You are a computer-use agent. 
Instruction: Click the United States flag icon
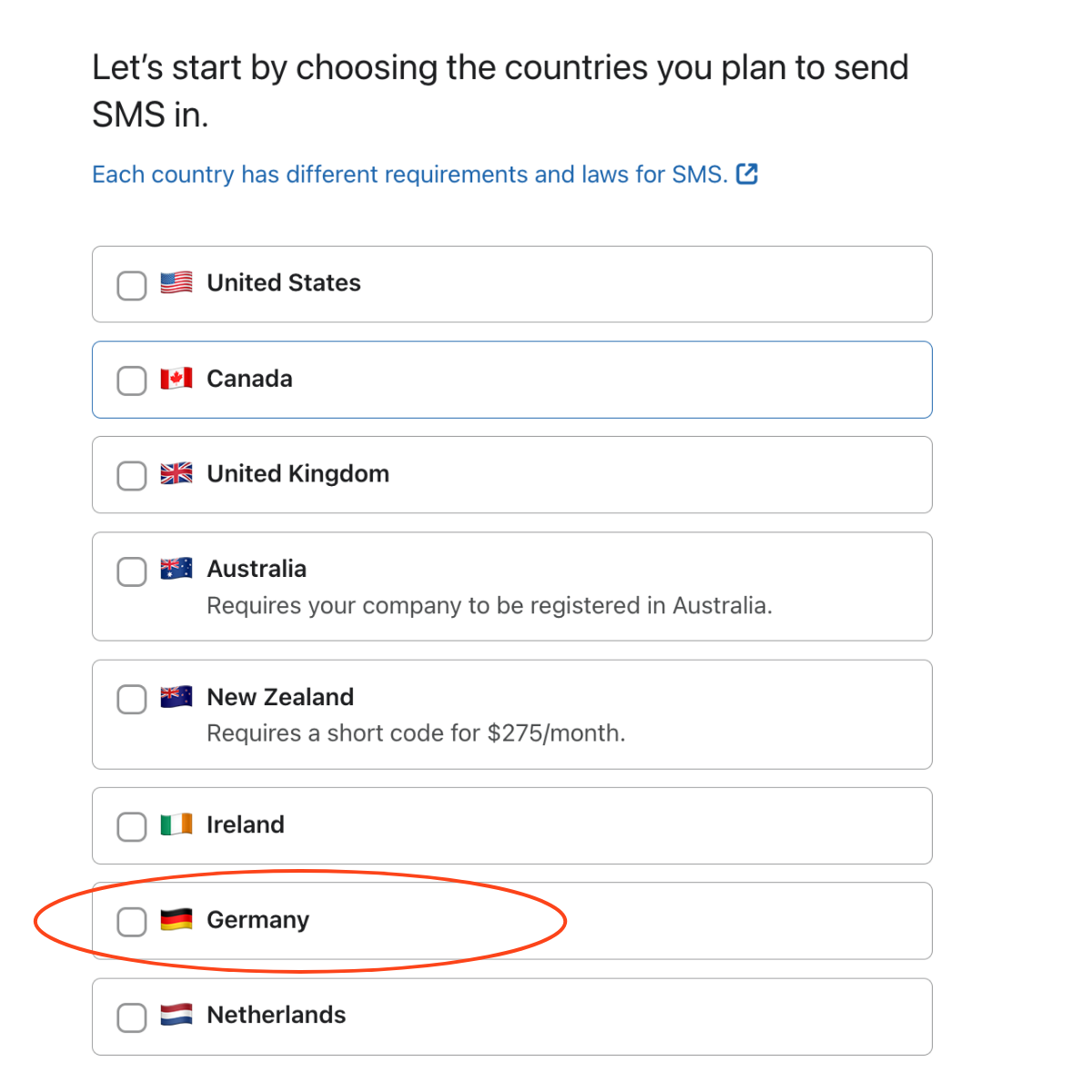(177, 283)
